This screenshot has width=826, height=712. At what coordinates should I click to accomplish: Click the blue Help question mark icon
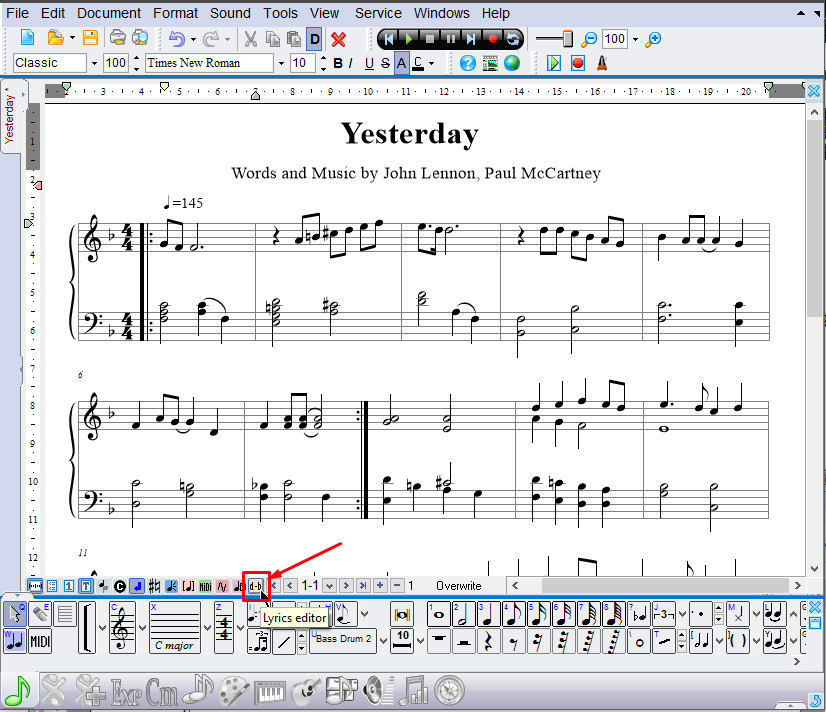tap(467, 63)
